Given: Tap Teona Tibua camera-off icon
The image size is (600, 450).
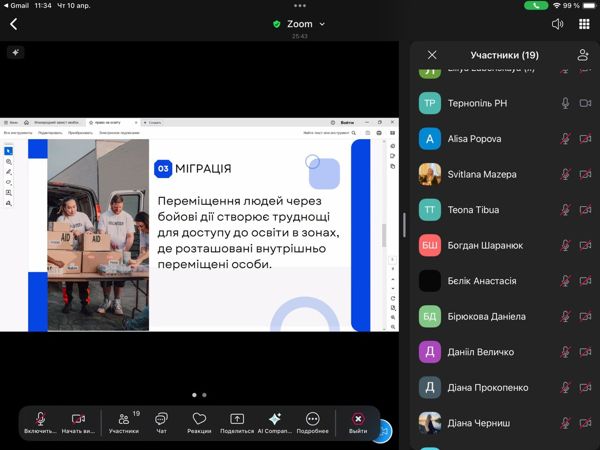Looking at the screenshot, I should pos(585,210).
